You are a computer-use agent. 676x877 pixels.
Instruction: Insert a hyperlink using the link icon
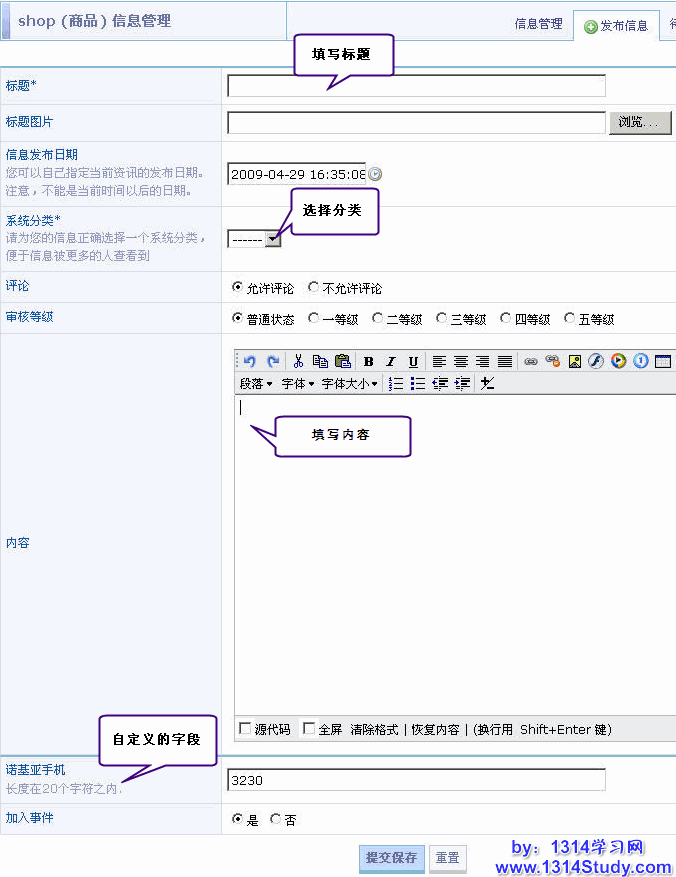pyautogui.click(x=531, y=362)
